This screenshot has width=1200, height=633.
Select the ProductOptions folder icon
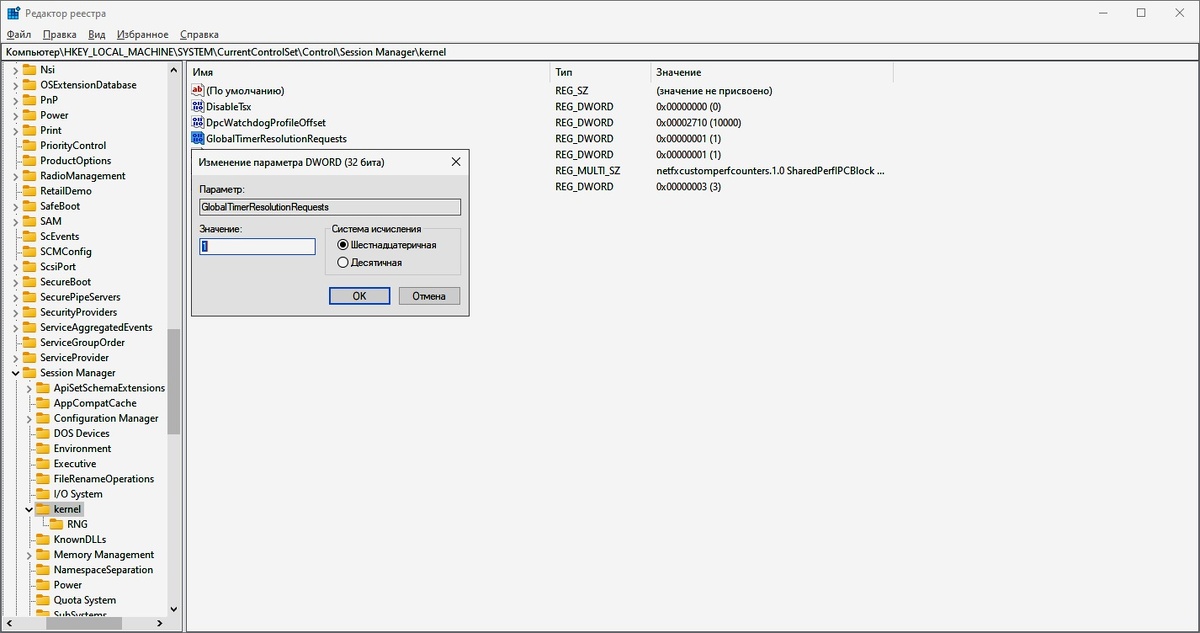(29, 161)
